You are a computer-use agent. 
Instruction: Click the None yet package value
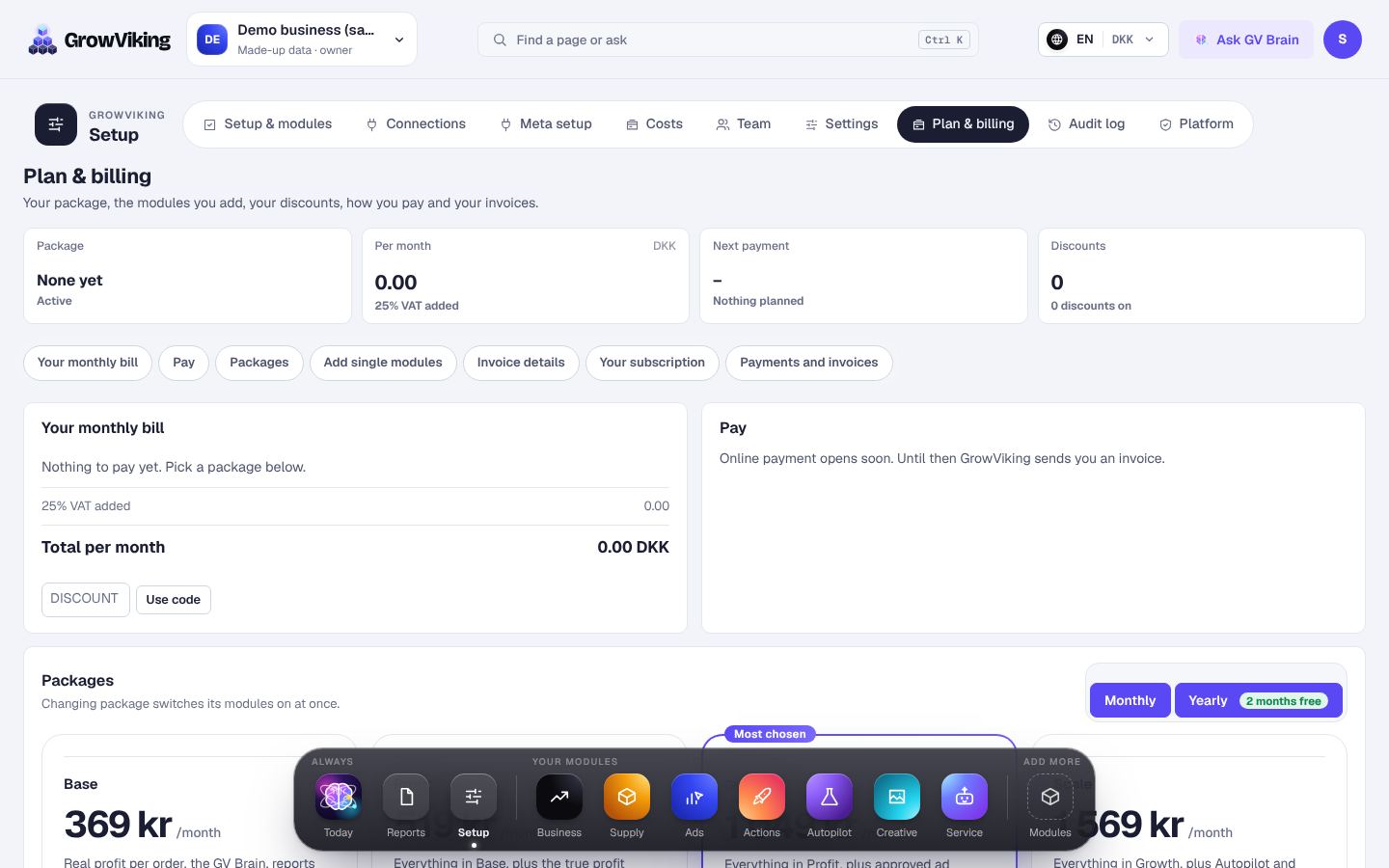pos(69,280)
